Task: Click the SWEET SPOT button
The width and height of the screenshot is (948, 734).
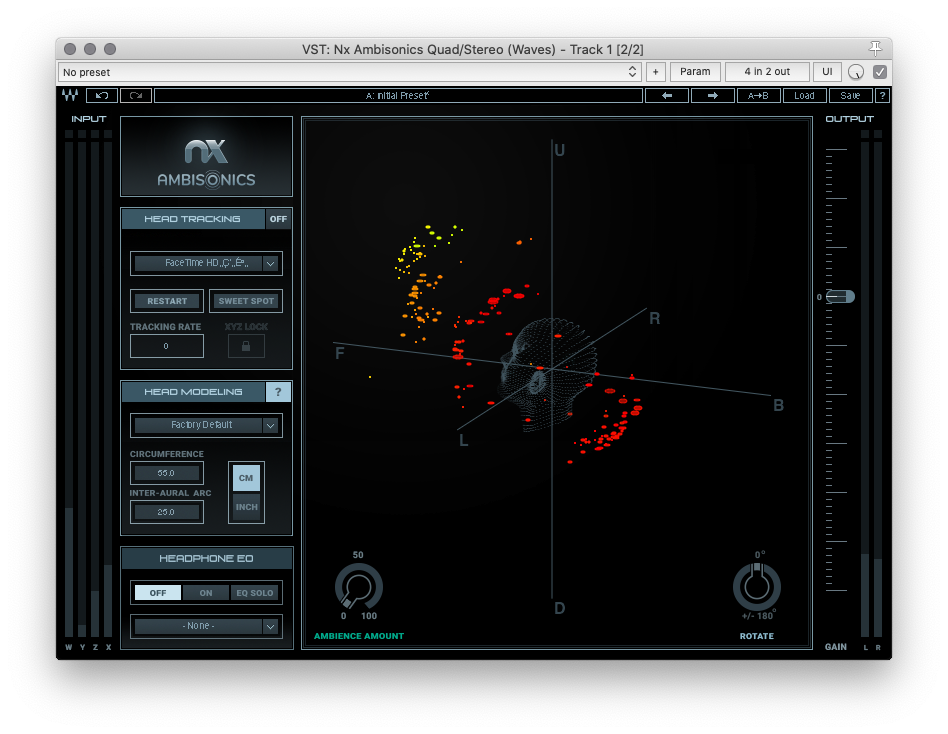Action: [246, 301]
